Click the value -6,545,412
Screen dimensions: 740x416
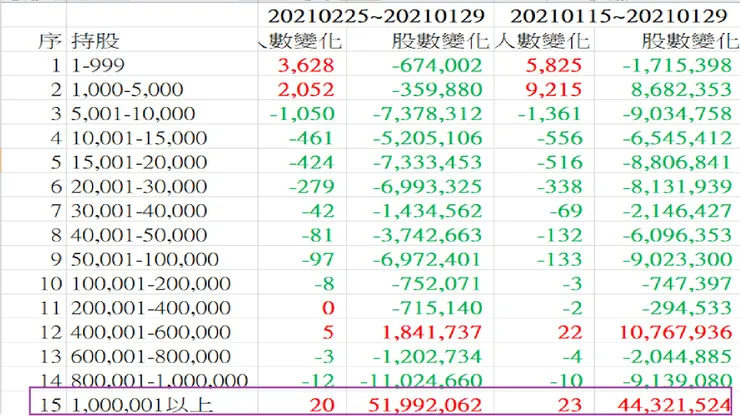click(x=677, y=138)
